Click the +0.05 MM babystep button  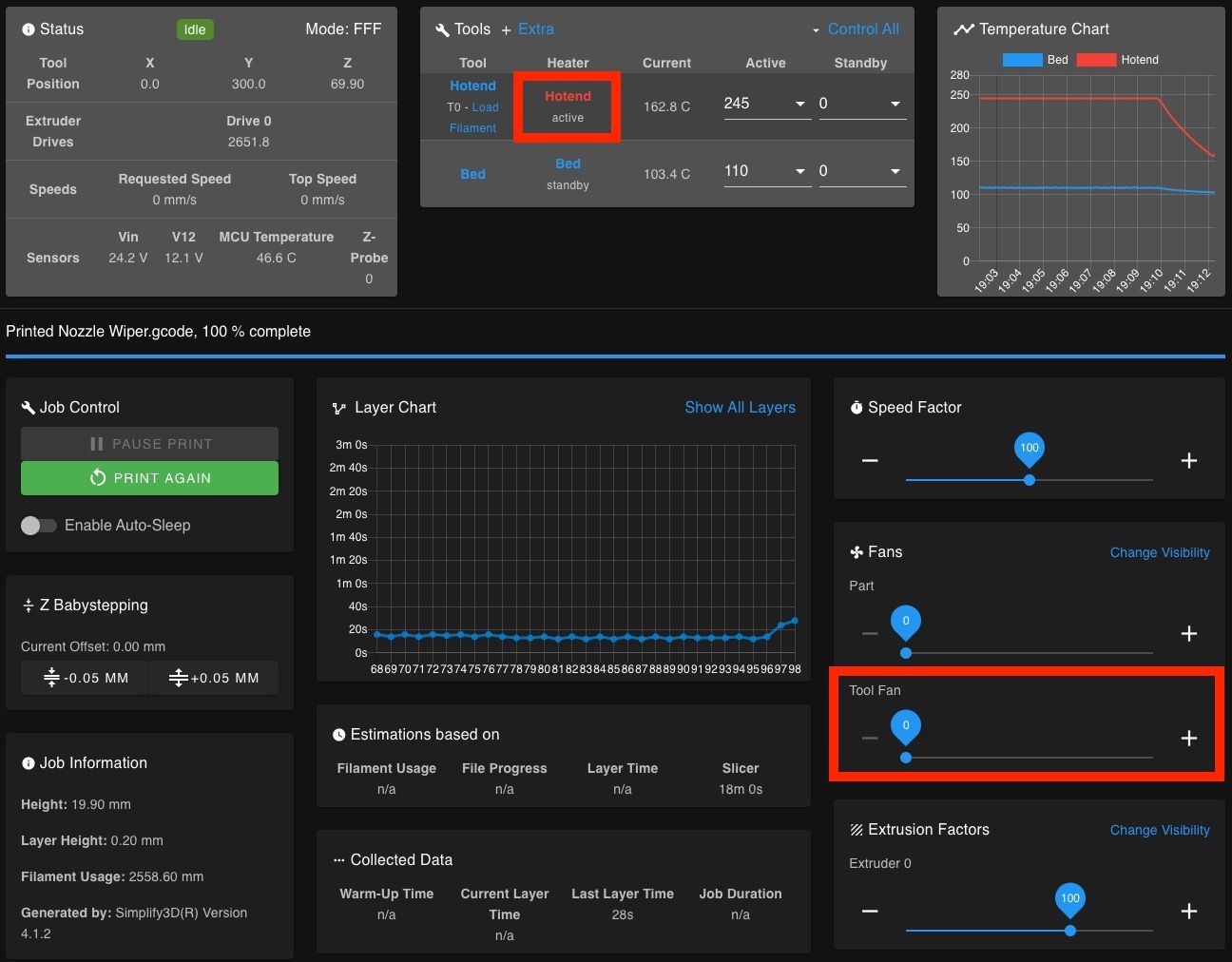coord(214,678)
